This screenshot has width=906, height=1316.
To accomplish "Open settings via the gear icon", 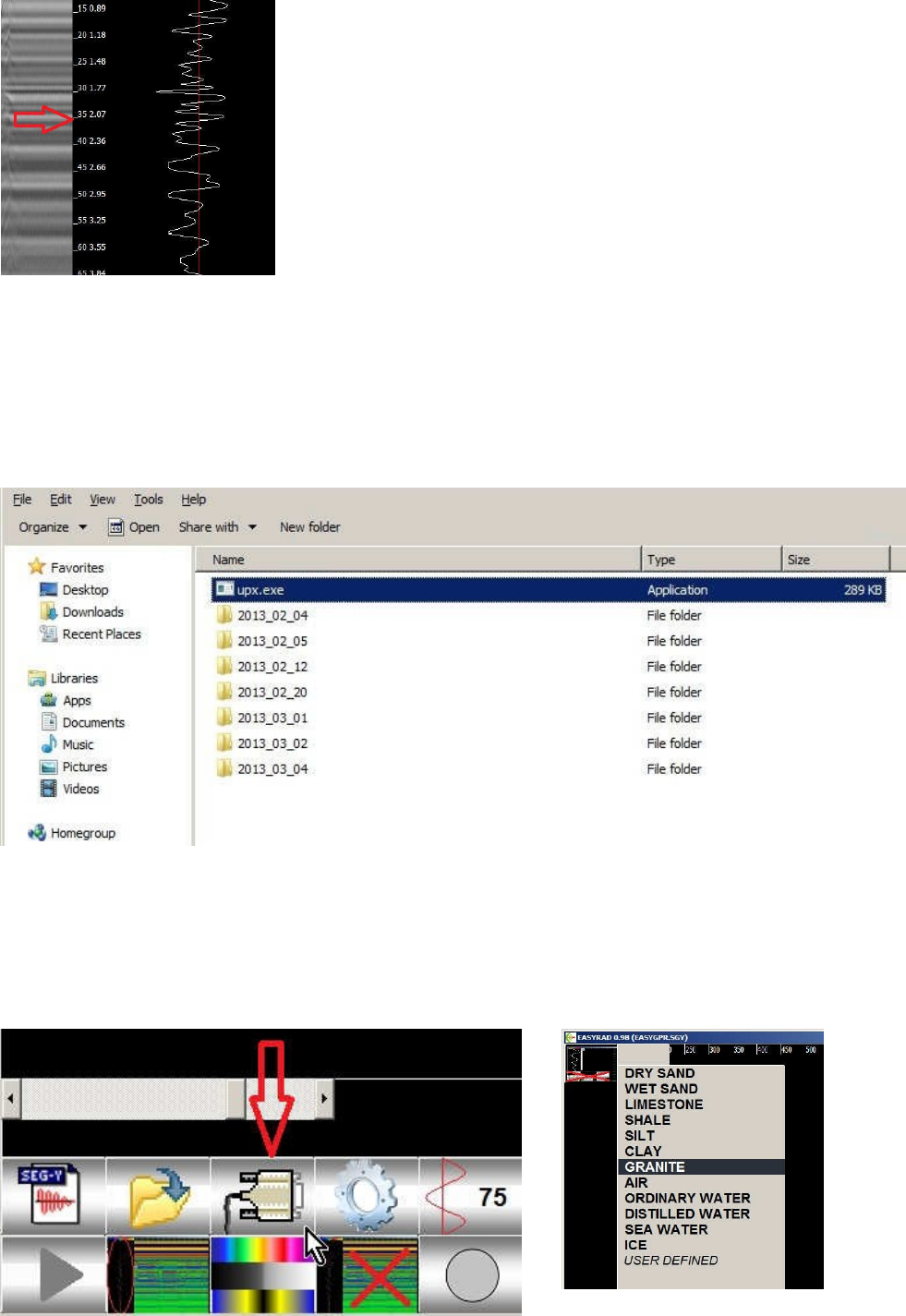I will tap(367, 1195).
